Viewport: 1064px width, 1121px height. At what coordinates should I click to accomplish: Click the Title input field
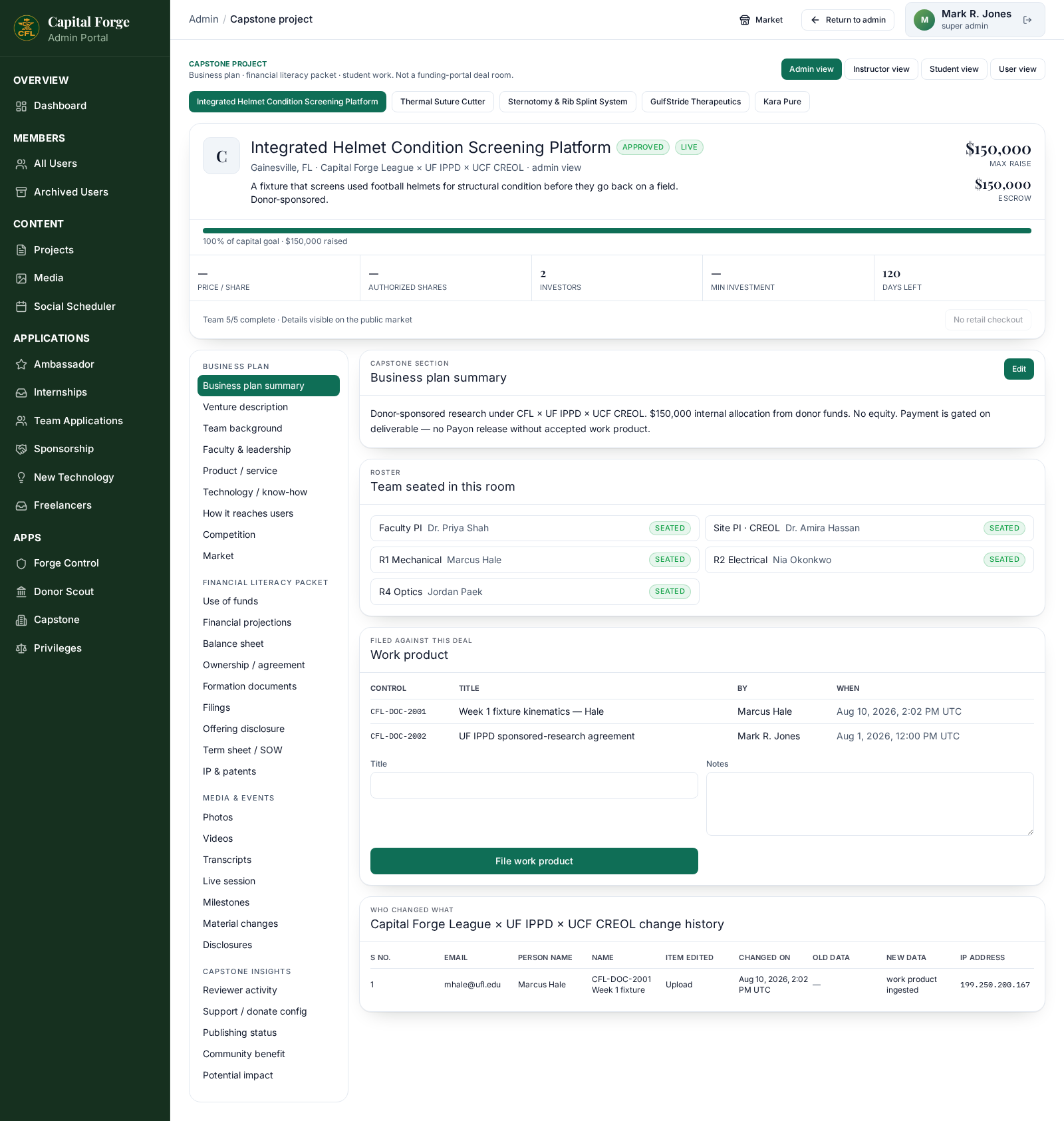[534, 785]
